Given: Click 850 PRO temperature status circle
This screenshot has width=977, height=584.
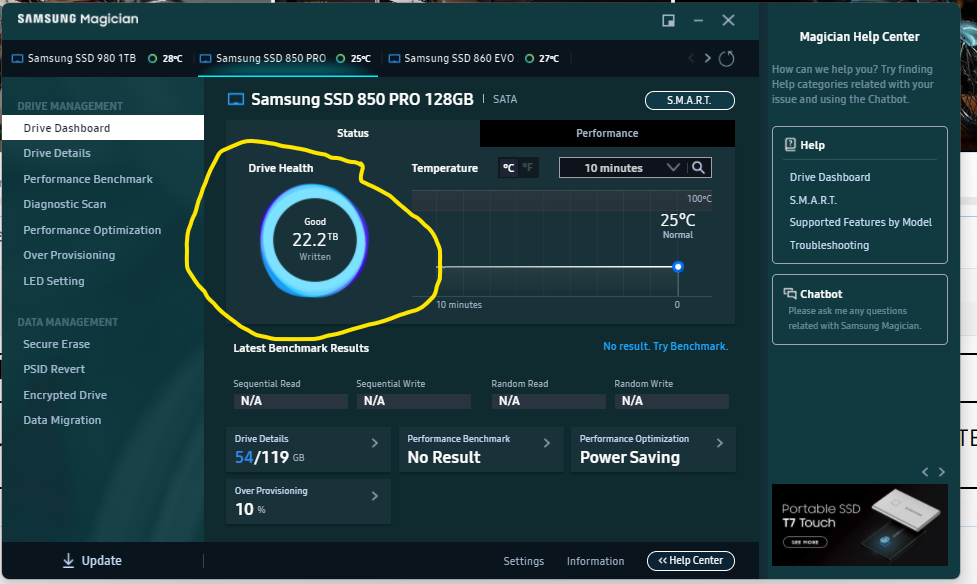Looking at the screenshot, I should coord(340,59).
